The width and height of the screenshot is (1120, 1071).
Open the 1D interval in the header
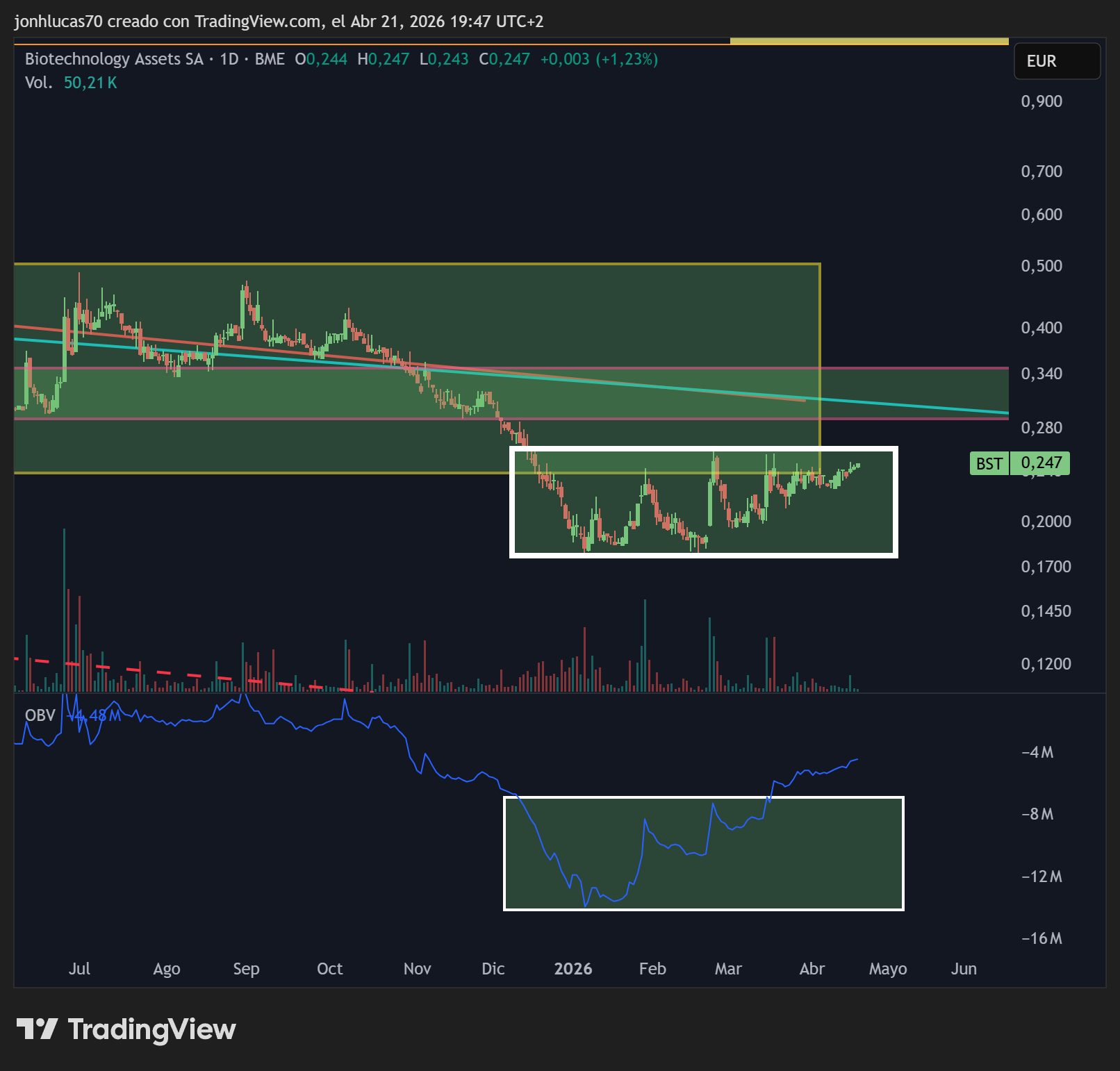(x=229, y=59)
